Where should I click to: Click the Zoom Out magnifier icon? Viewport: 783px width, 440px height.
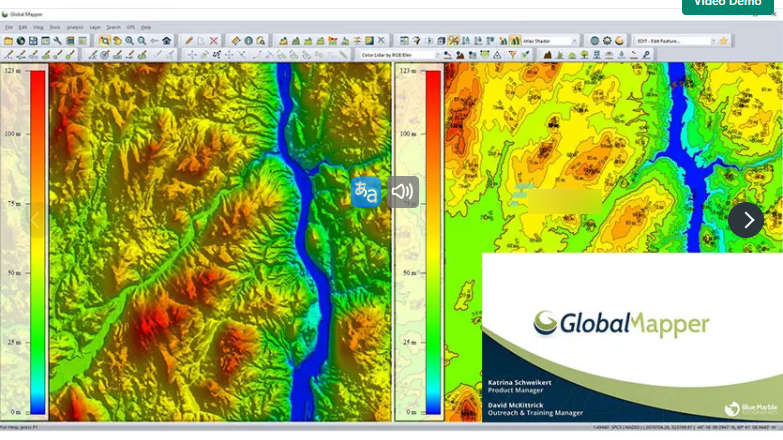142,41
